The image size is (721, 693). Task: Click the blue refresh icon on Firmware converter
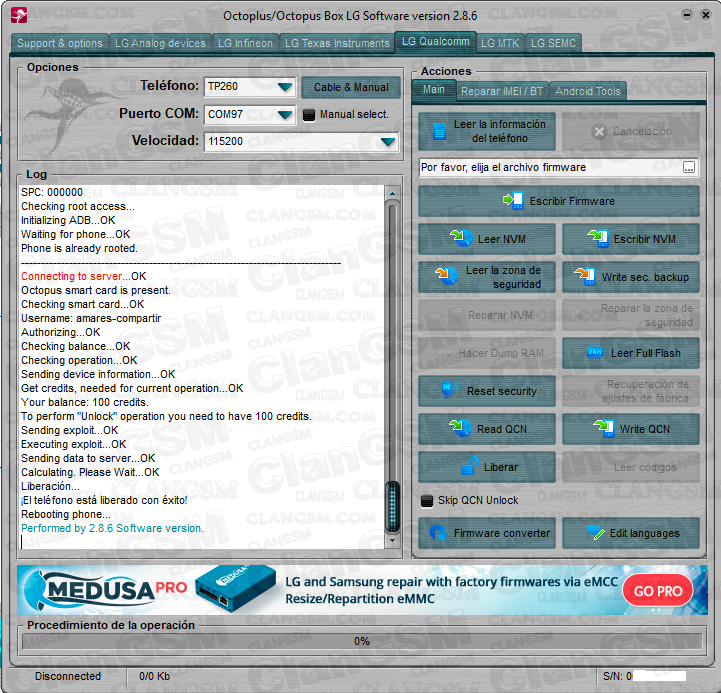[438, 533]
